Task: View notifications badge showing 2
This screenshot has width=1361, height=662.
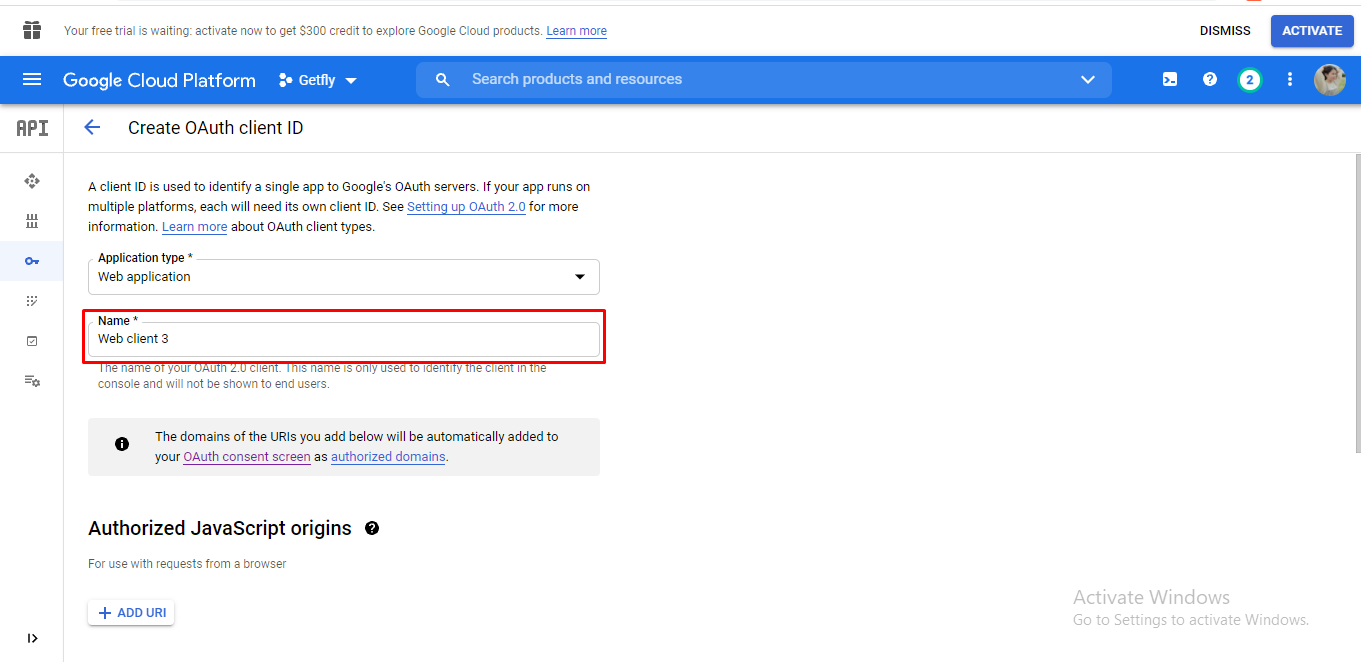Action: coord(1249,80)
